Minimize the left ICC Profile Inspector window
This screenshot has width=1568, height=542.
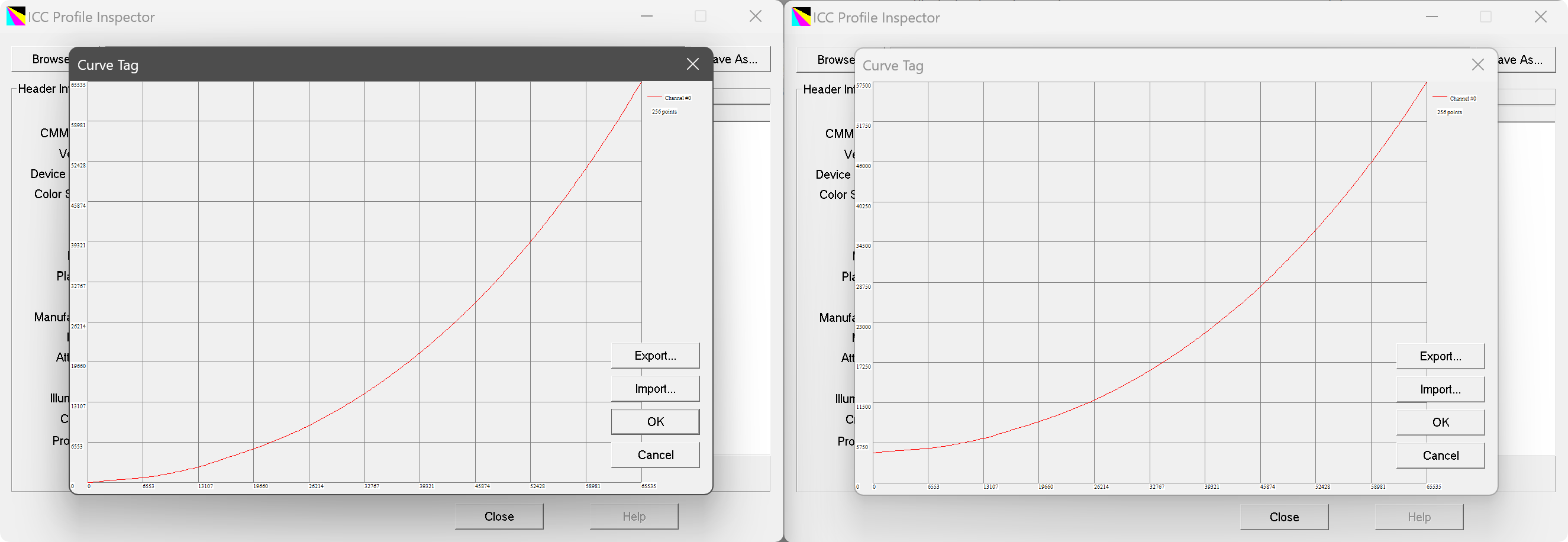647,17
